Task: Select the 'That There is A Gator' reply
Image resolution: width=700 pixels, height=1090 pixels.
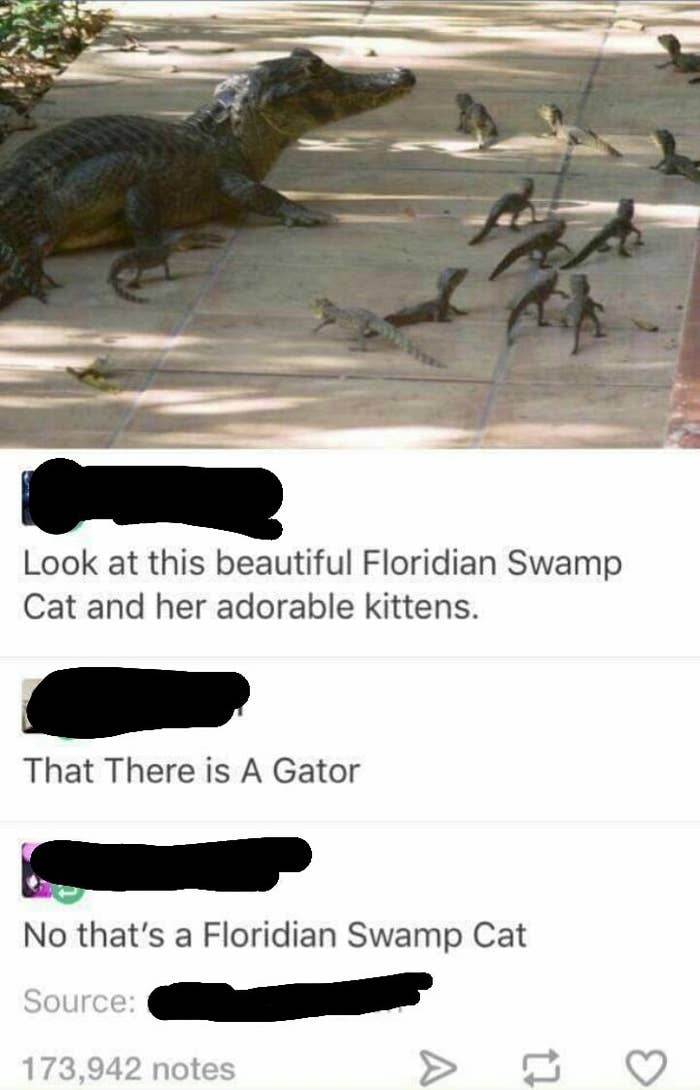Action: [x=191, y=771]
